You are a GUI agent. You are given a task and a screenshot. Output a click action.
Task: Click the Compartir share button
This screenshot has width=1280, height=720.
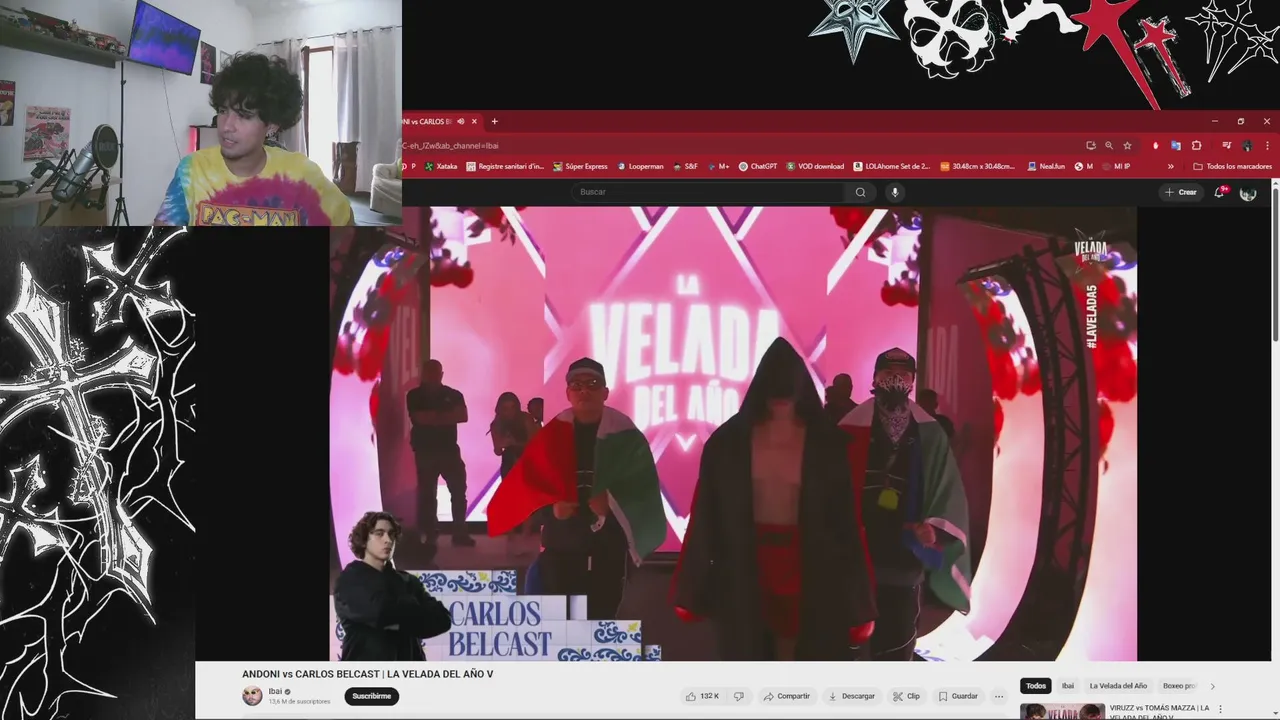786,696
